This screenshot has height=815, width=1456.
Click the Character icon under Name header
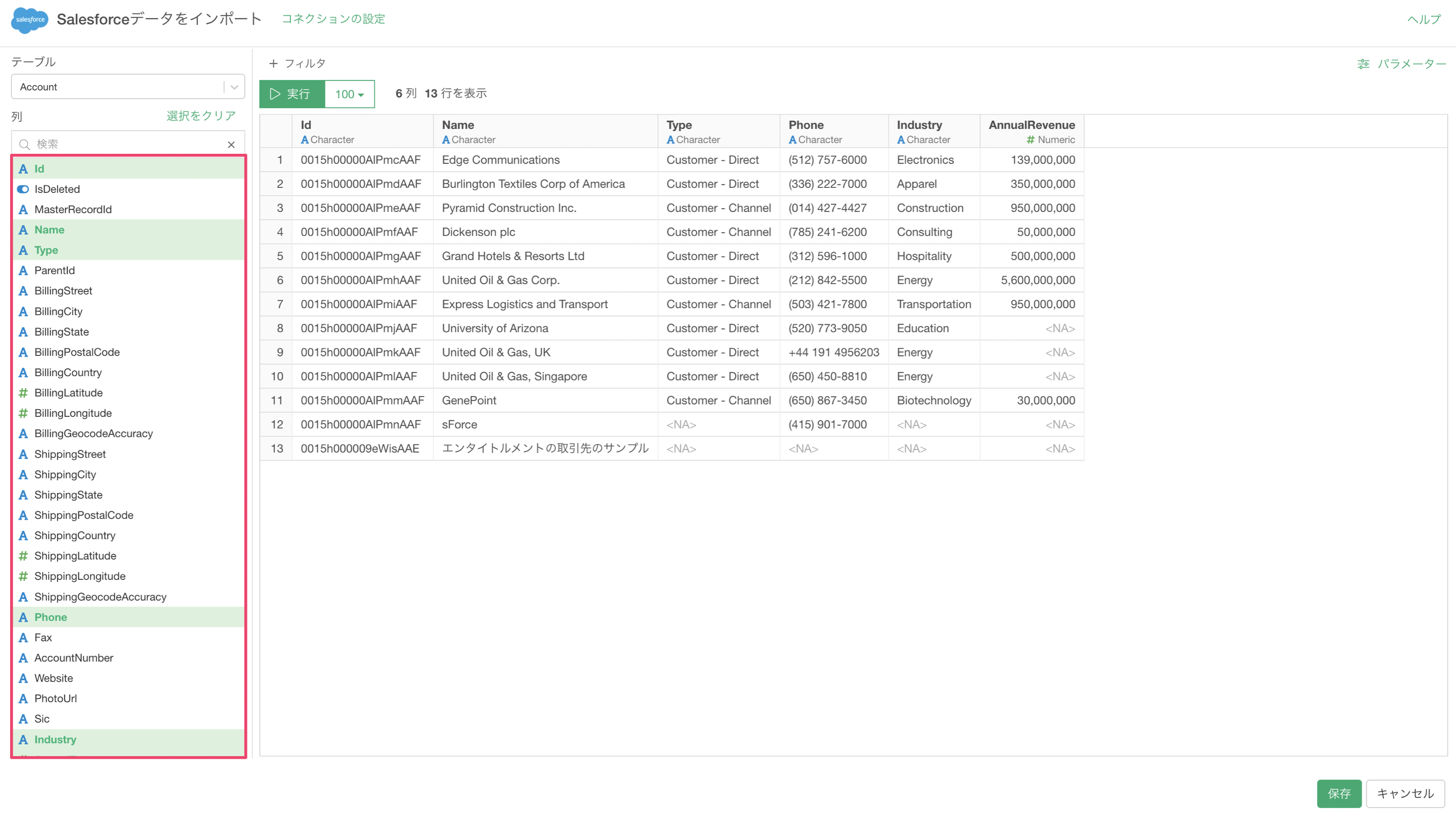(446, 140)
